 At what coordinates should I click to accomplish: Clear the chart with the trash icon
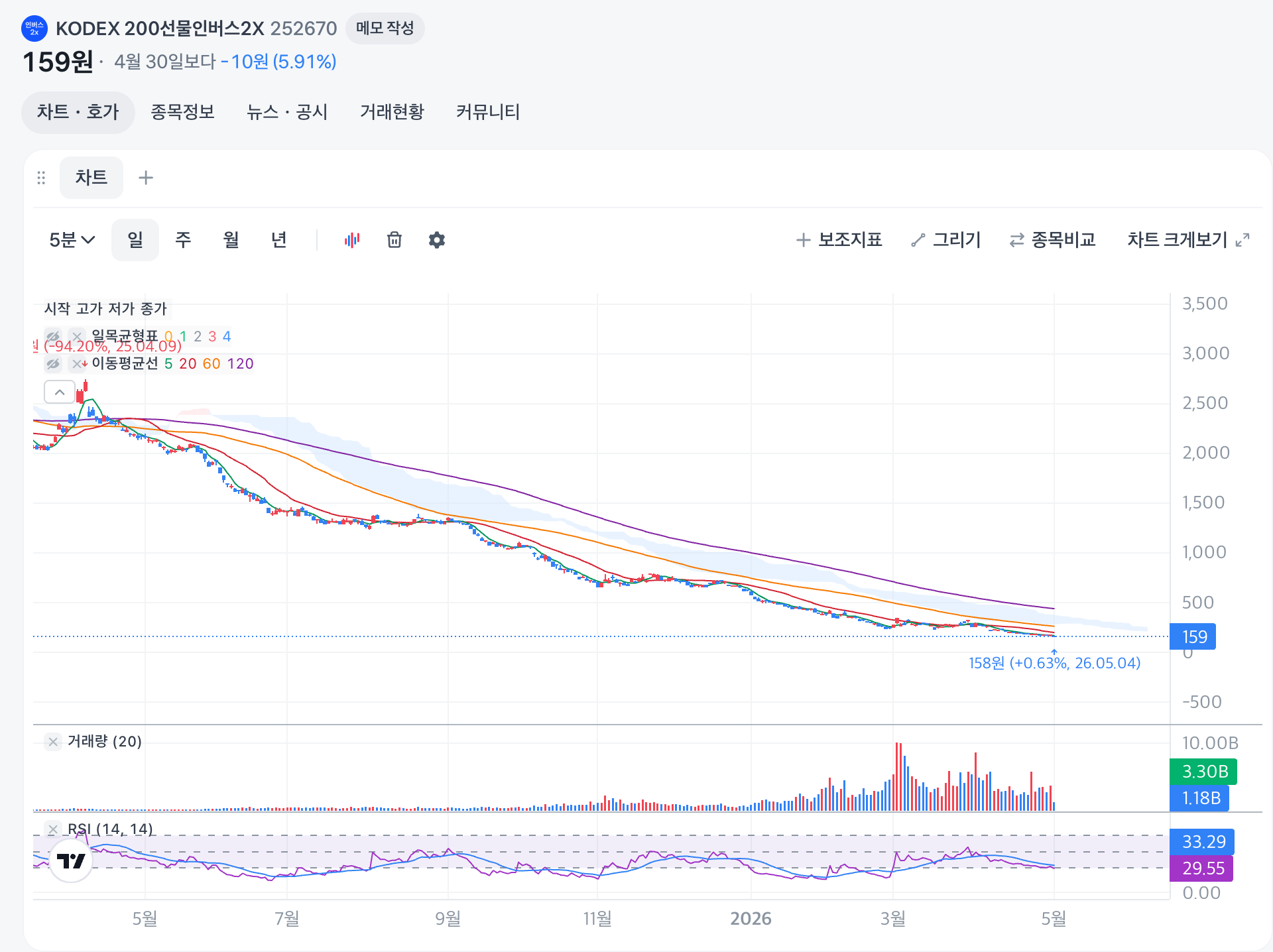point(394,240)
